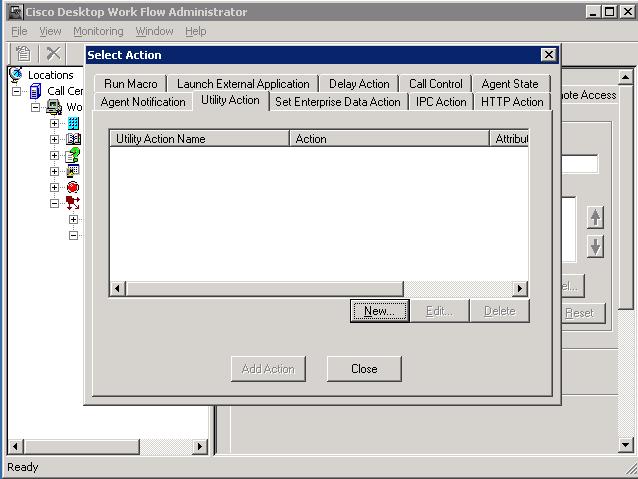Screen dimensions: 638x479
Task: Click the Reset button behind dialog
Action: pyautogui.click(x=583, y=313)
